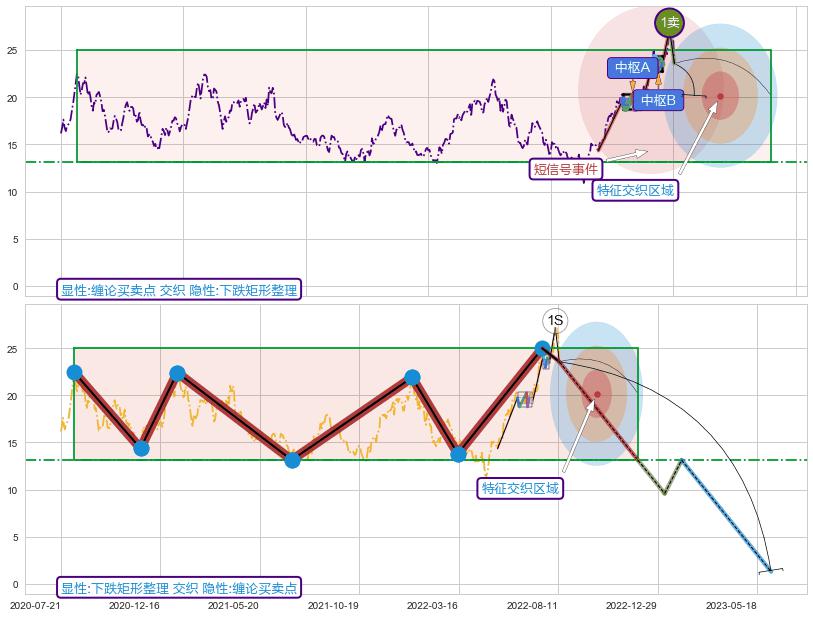813x617 pixels.
Task: Click red center dot in lower chart ellipses
Action: [597, 394]
